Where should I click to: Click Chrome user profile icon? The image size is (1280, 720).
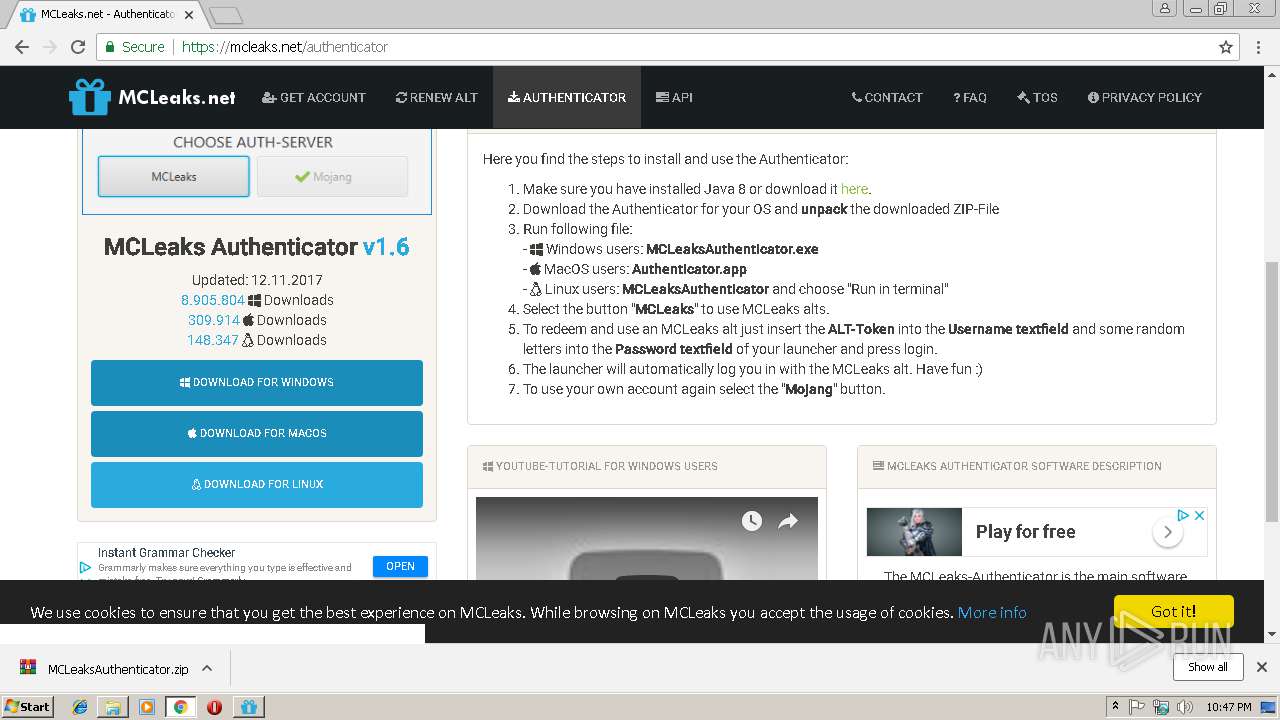(x=1164, y=8)
